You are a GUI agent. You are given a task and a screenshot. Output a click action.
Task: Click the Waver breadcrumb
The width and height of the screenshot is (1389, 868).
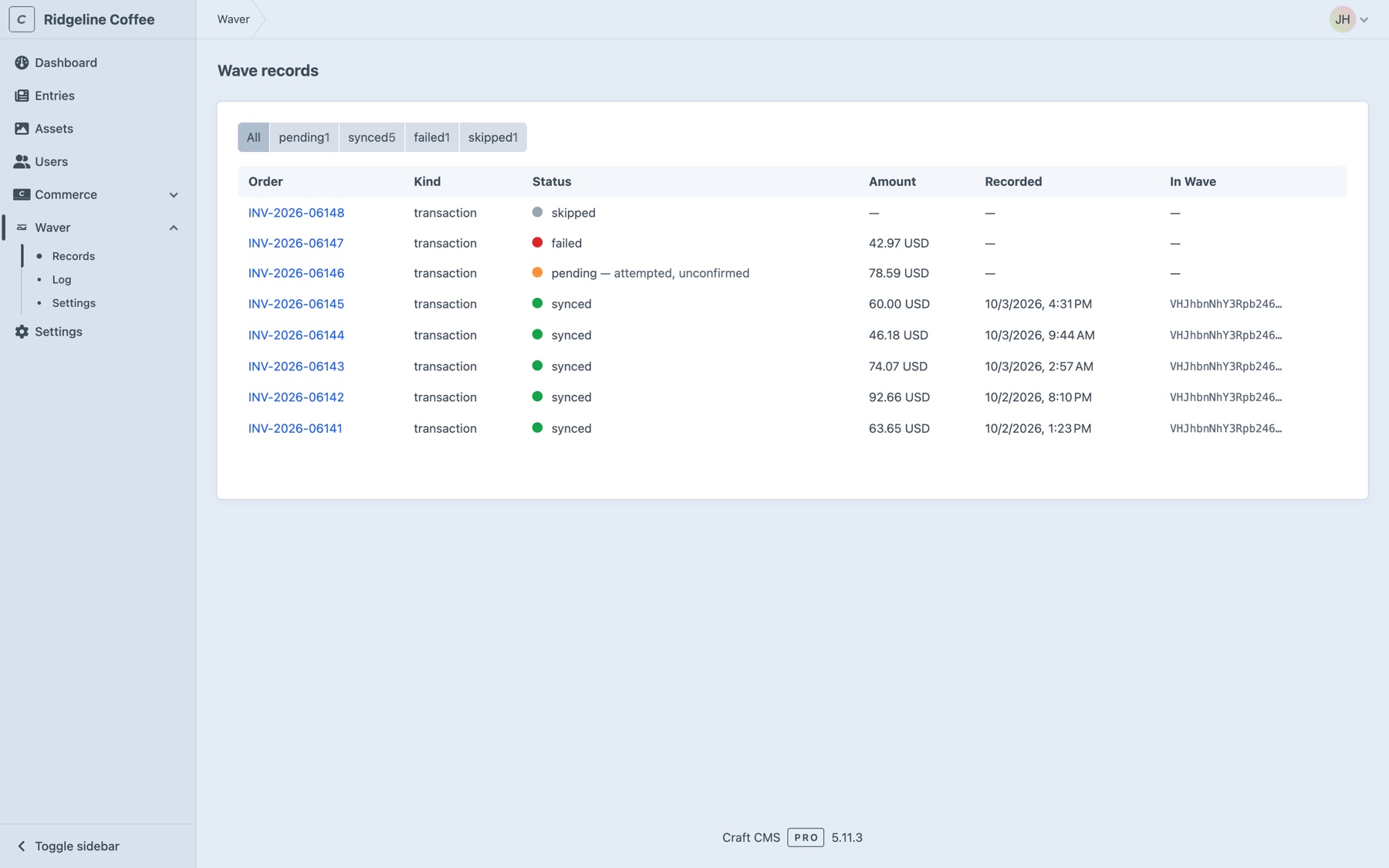click(233, 19)
